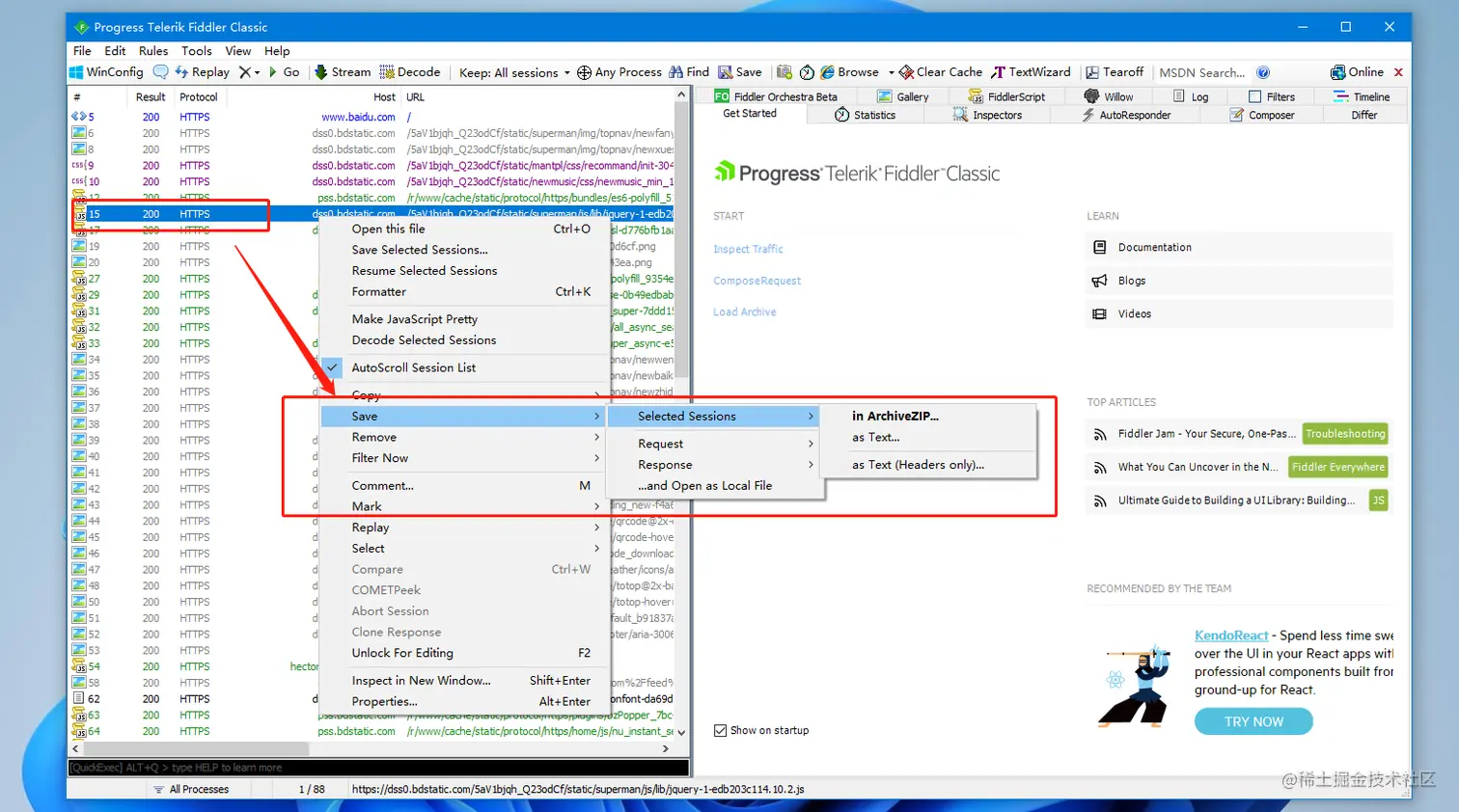This screenshot has width=1459, height=812.
Task: Switch to the Inspectors tab
Action: click(x=987, y=115)
